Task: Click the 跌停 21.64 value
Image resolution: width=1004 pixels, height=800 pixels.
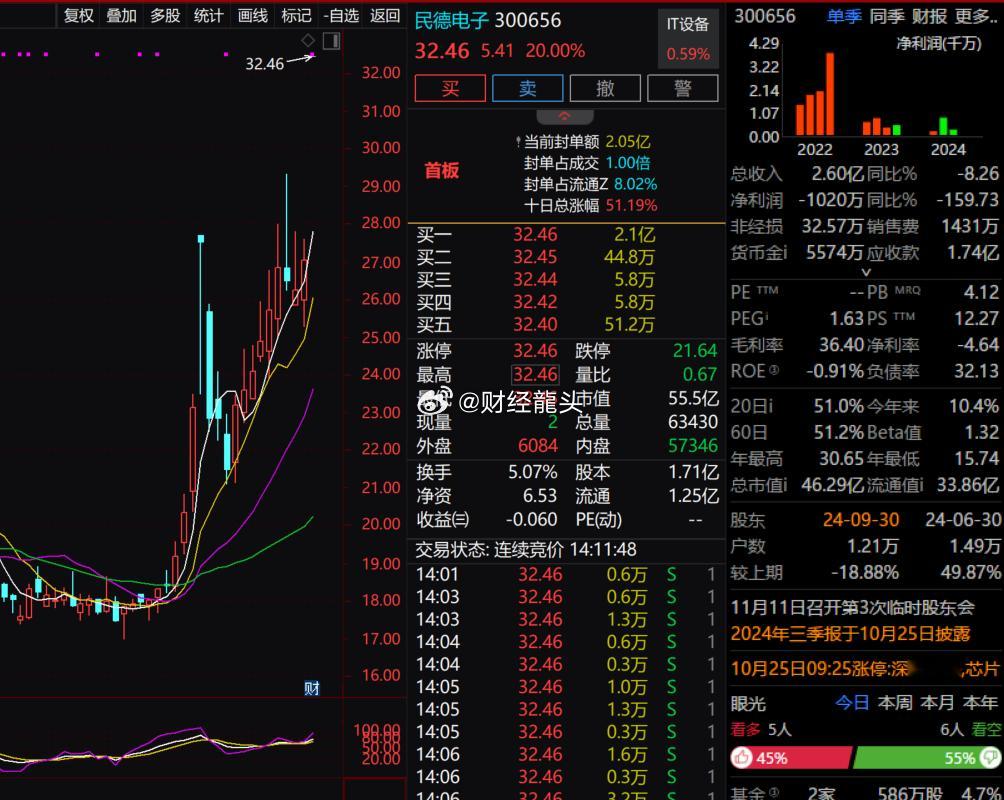Action: 695,351
